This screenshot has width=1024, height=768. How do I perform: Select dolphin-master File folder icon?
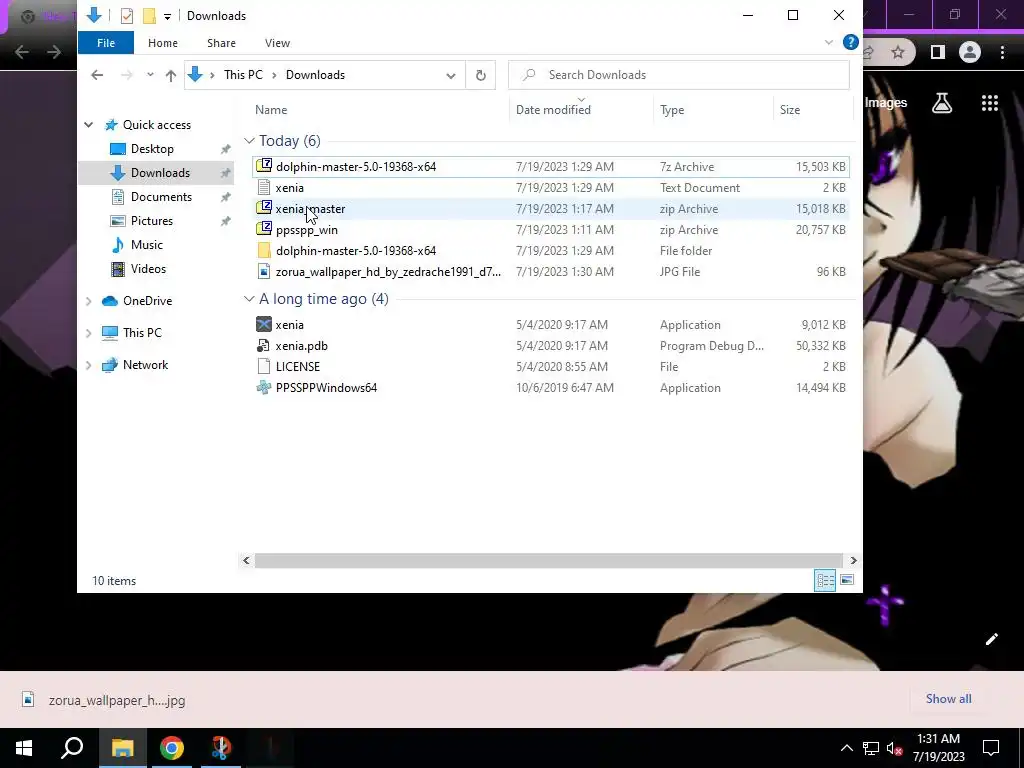coord(264,251)
